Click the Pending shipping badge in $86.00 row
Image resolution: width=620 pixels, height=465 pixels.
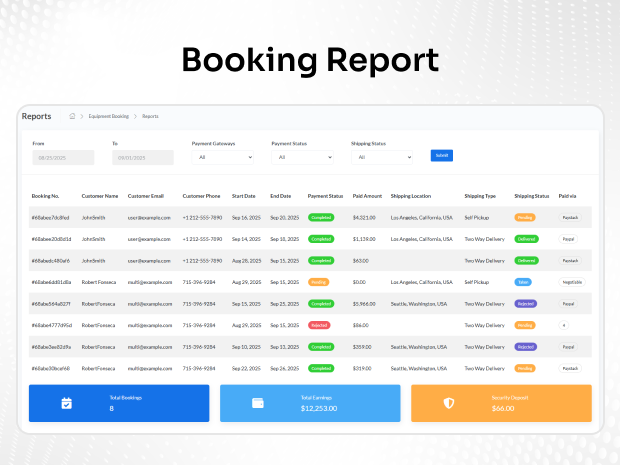coord(525,325)
